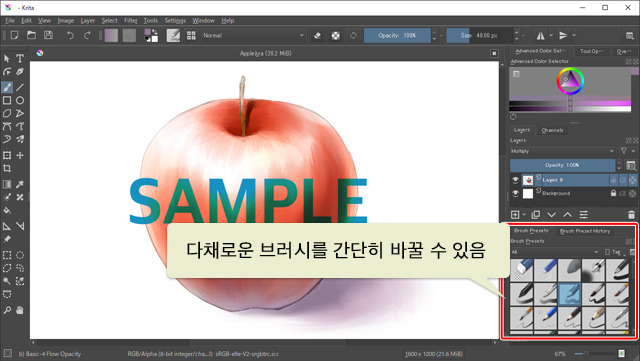640x361 pixels.
Task: Move layer up with the up arrow
Action: (568, 215)
